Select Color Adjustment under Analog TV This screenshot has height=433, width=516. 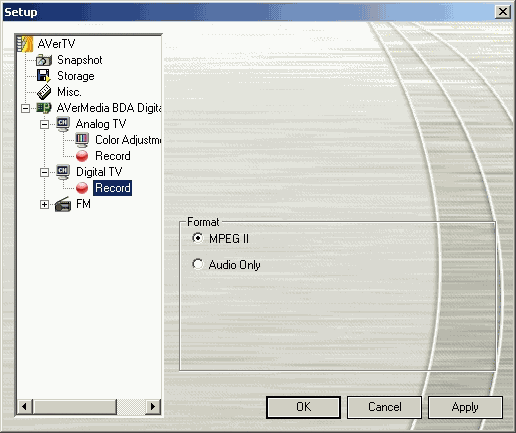128,140
